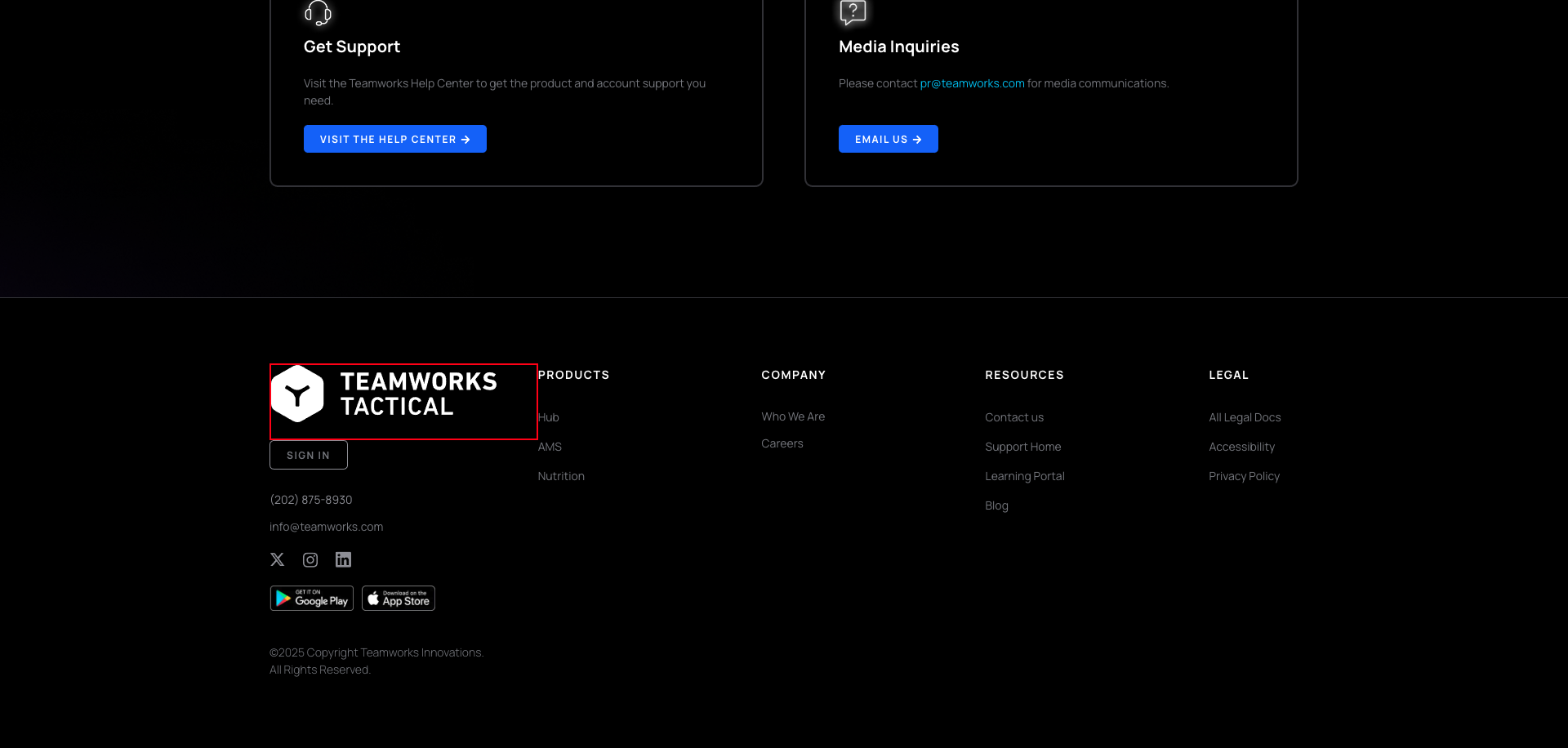Open the X (Twitter) social icon
This screenshot has height=748, width=1568.
point(278,559)
